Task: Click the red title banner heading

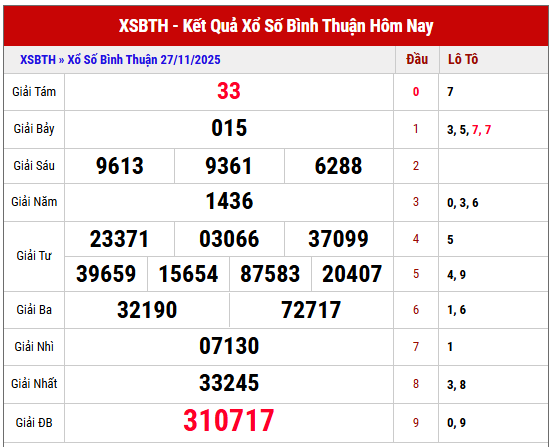Action: click(x=276, y=26)
